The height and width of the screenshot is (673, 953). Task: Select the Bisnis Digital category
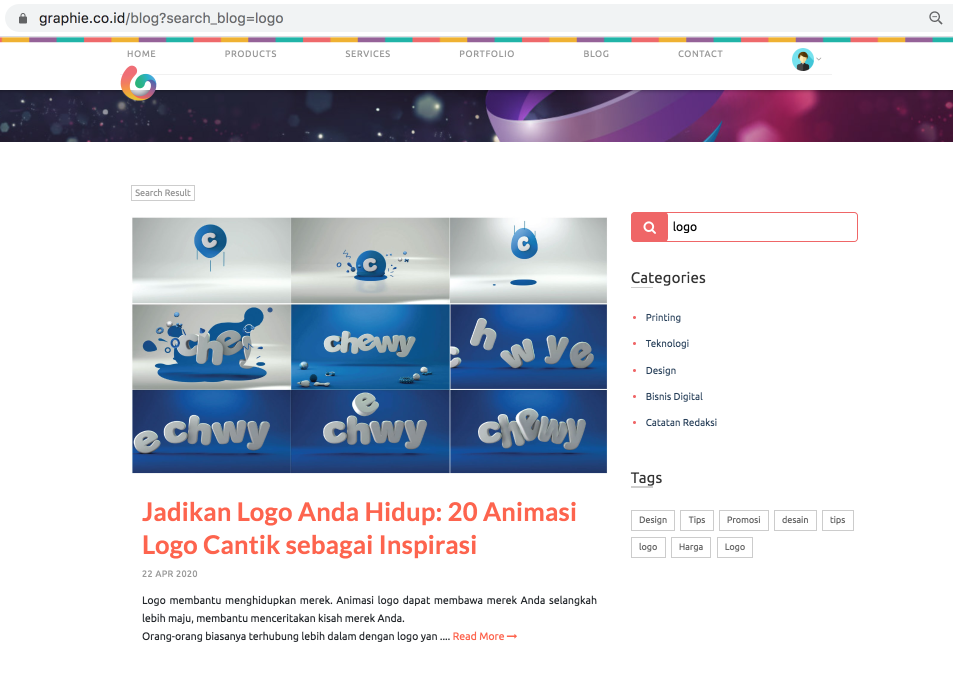(674, 396)
